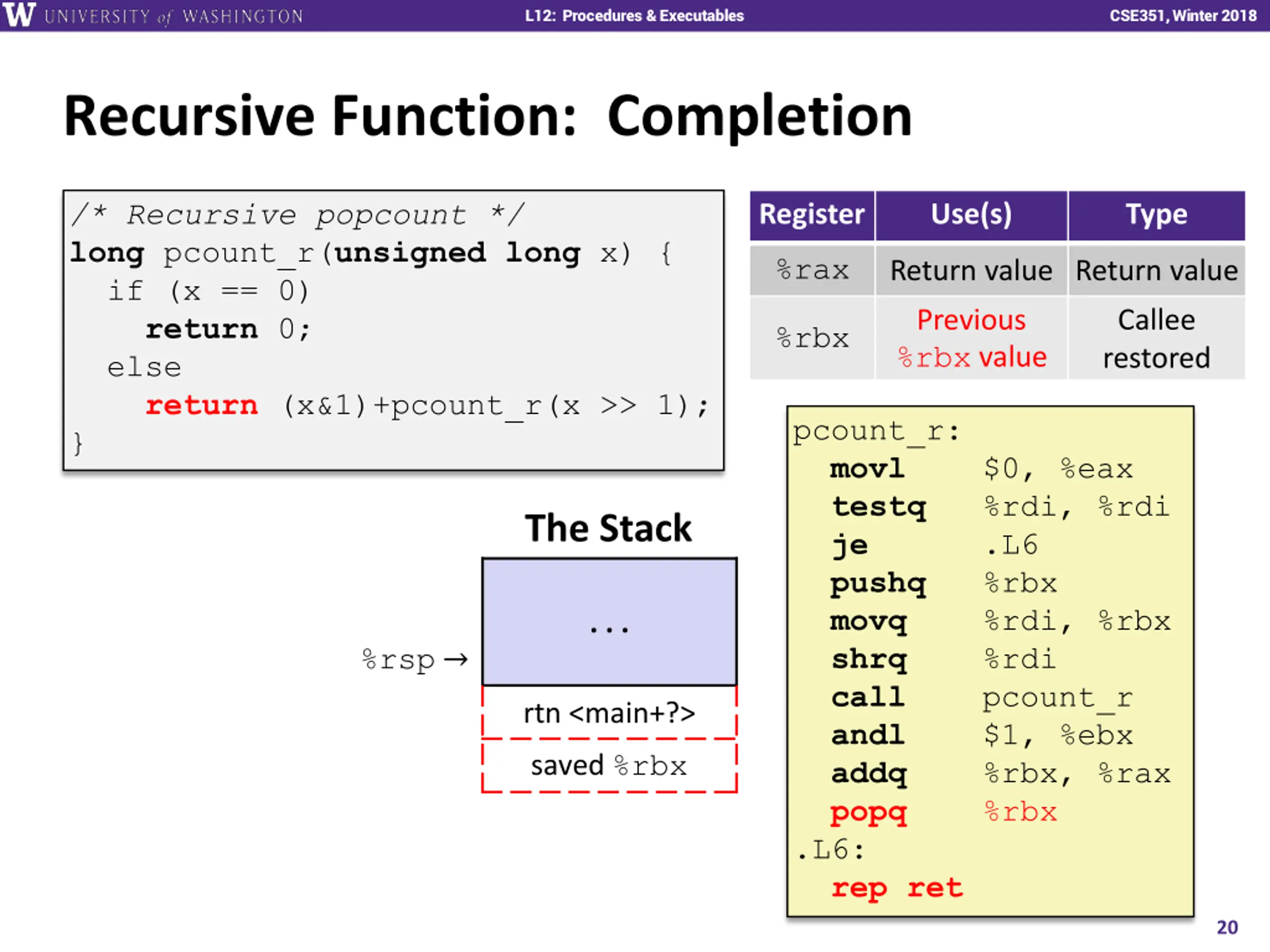Click the 'long pcount_r(unsigned long x)' function signature
Viewport: 1270px width, 952px height.
point(350,253)
